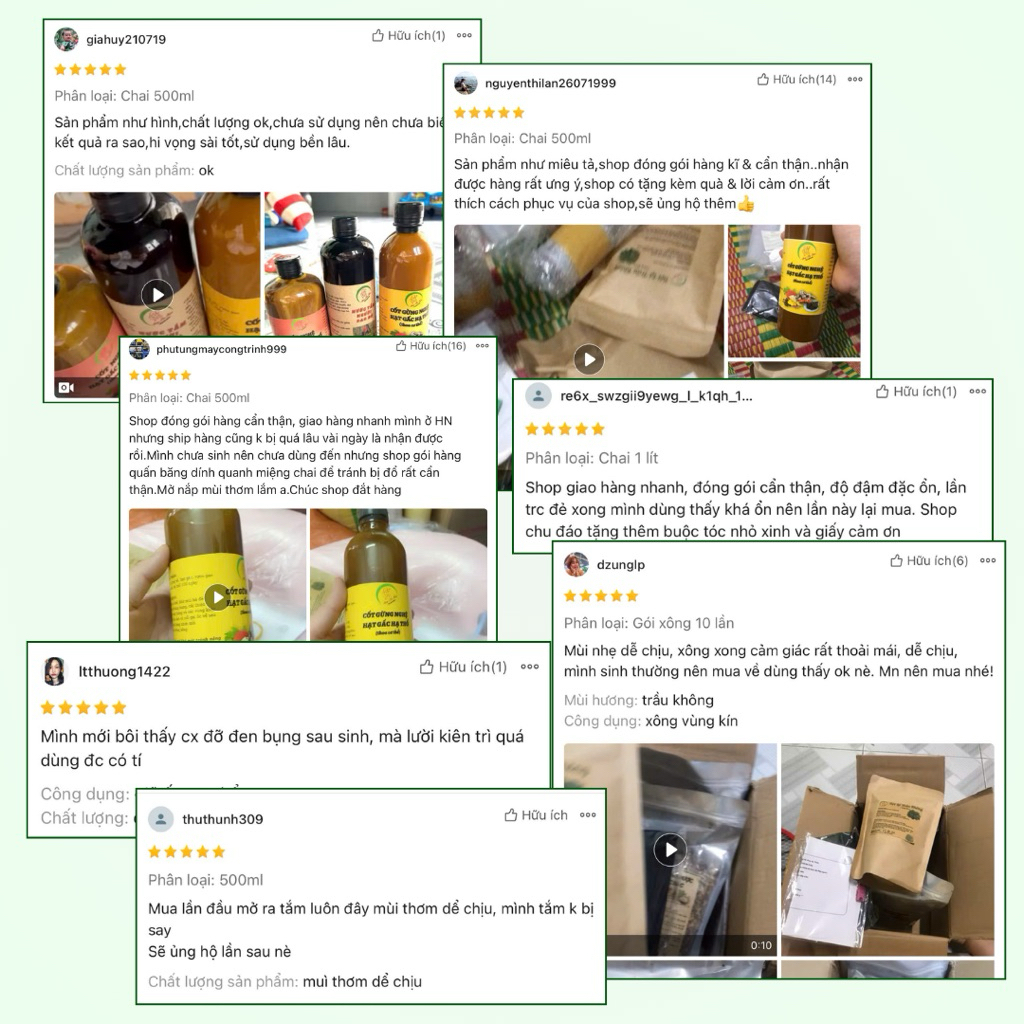1024x1024 pixels.
Task: Open more options on ltthuong1422's review
Action: pos(530,667)
